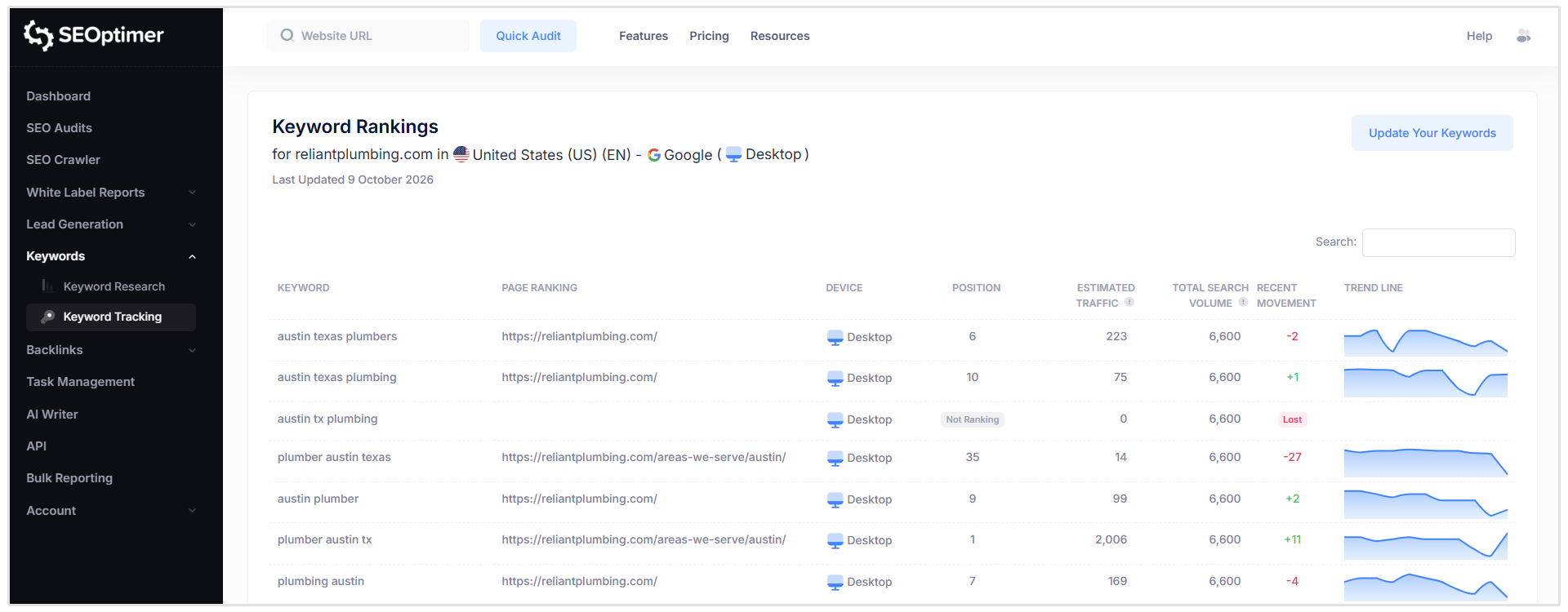Click Update Your Keywords button

[1432, 133]
